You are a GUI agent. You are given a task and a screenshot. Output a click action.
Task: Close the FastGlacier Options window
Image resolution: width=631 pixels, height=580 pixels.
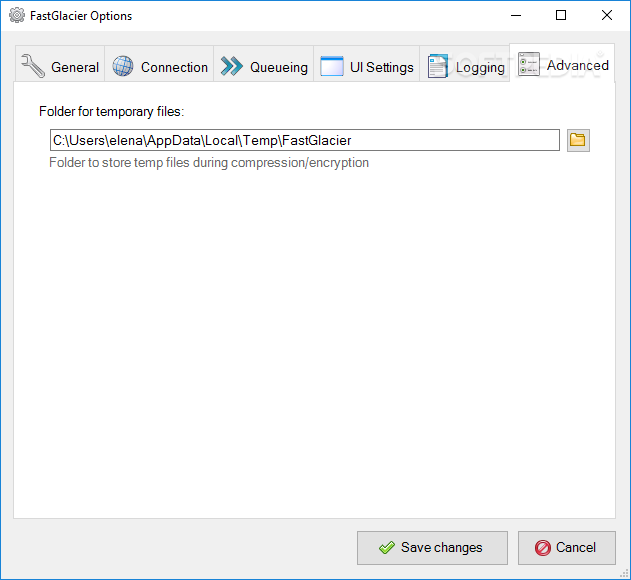click(607, 15)
